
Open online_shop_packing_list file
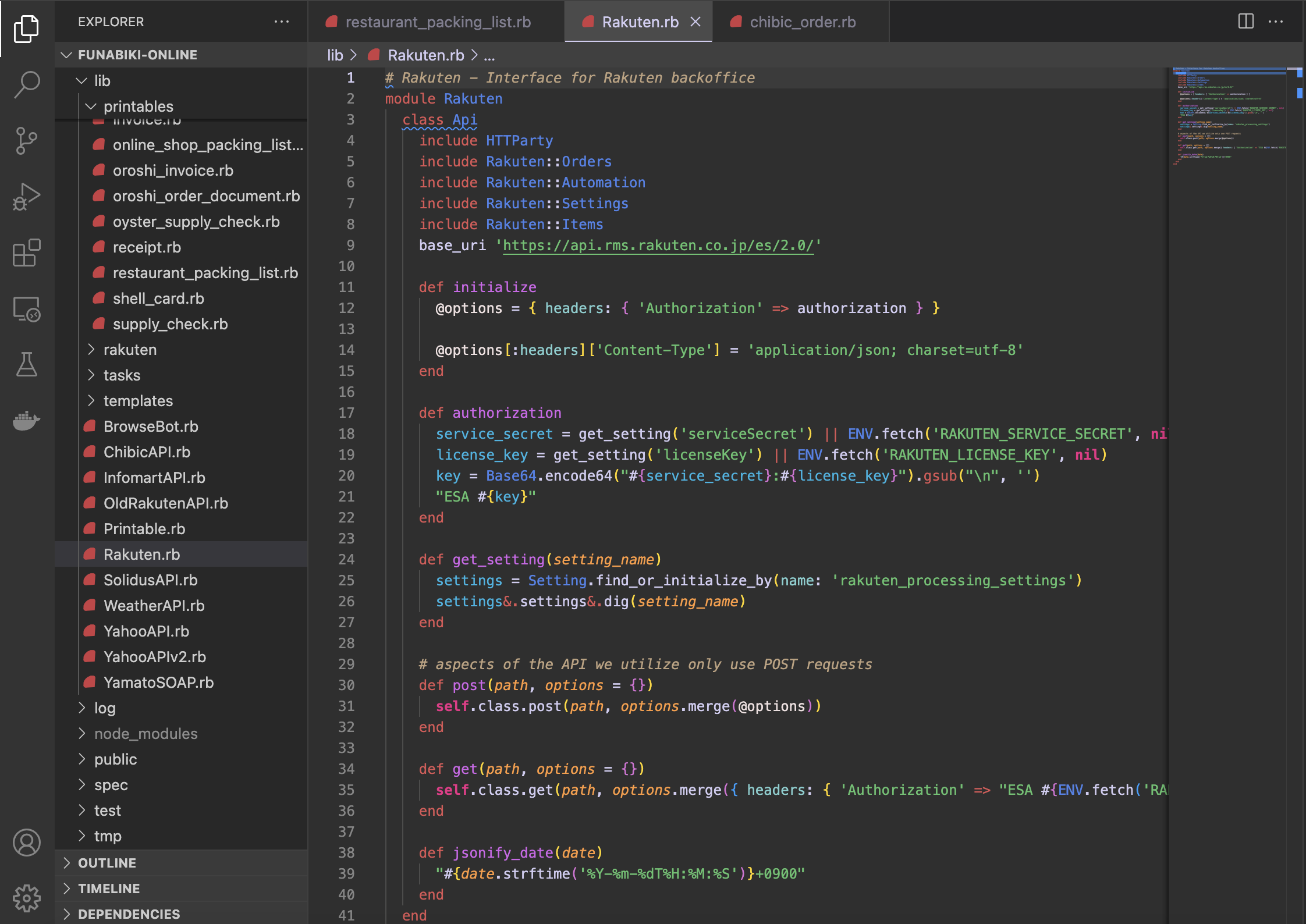(x=181, y=144)
